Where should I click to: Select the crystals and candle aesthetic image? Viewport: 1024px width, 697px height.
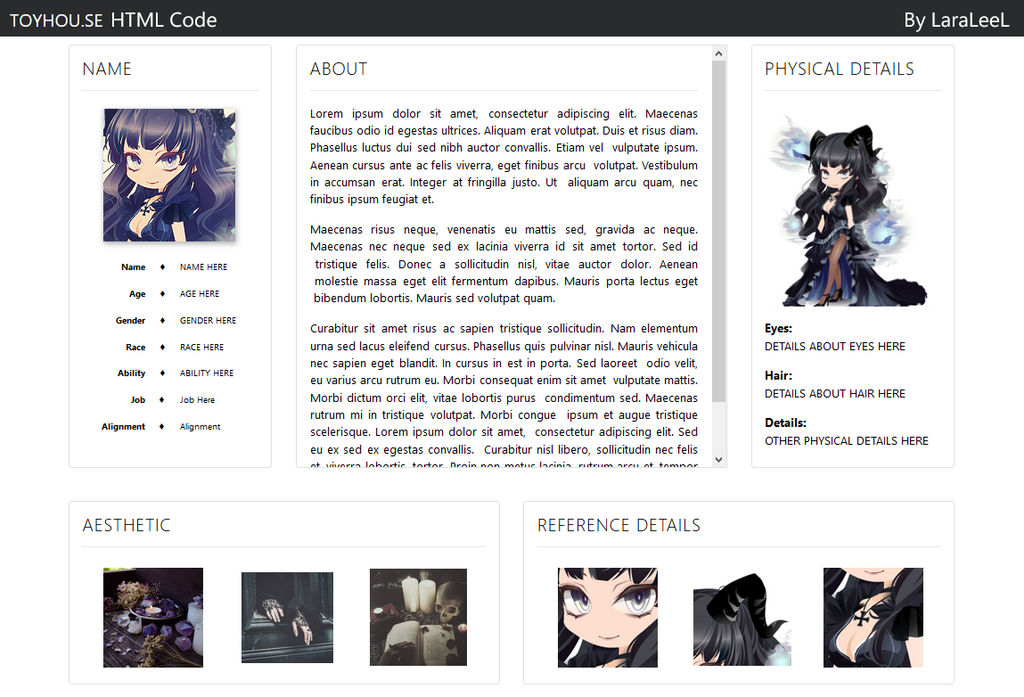coord(153,617)
